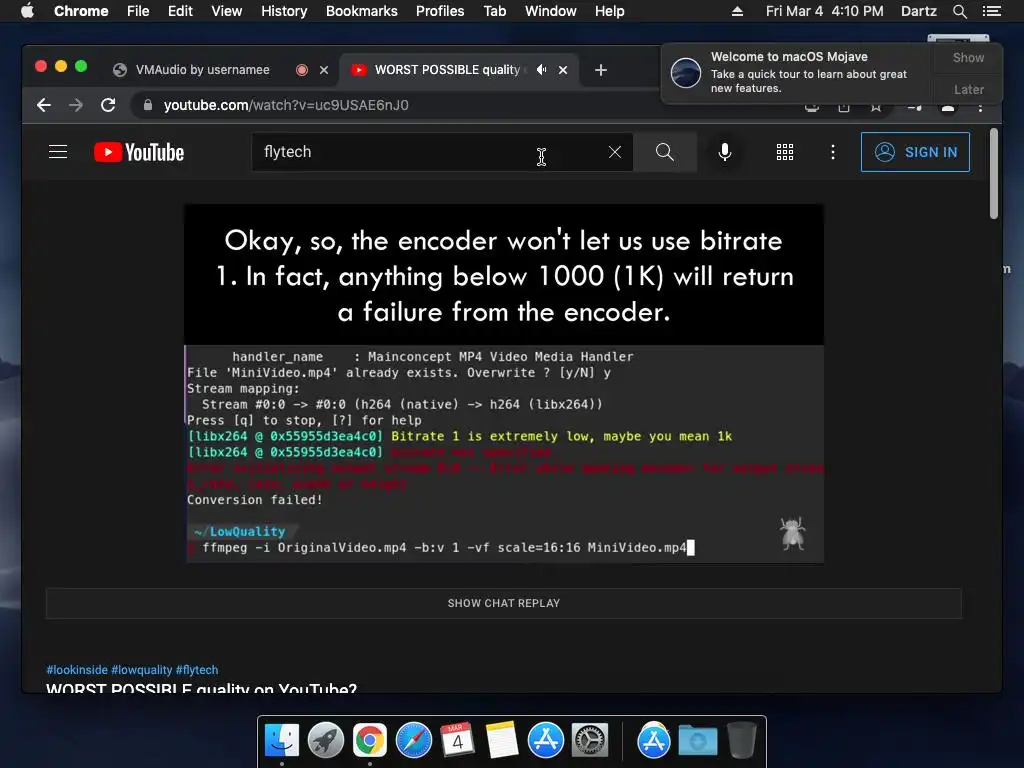Viewport: 1024px width, 768px height.
Task: Click the Dartz user menu
Action: tap(919, 11)
